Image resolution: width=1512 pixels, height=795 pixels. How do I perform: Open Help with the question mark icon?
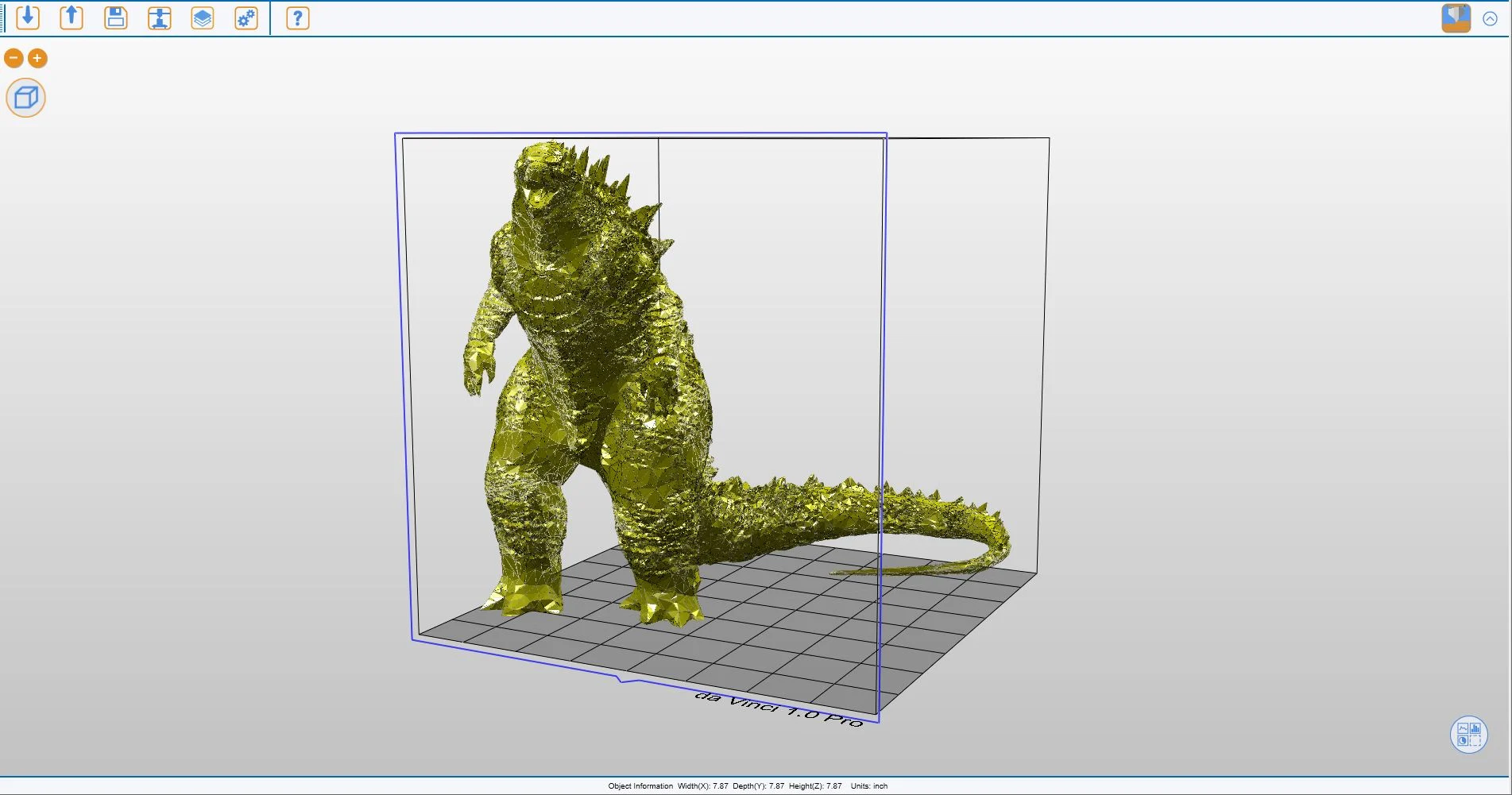click(x=297, y=17)
